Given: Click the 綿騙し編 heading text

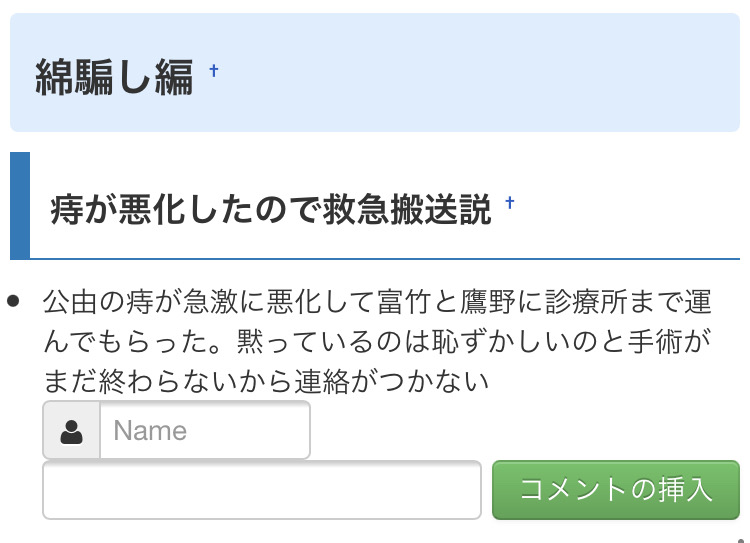Looking at the screenshot, I should (x=114, y=76).
